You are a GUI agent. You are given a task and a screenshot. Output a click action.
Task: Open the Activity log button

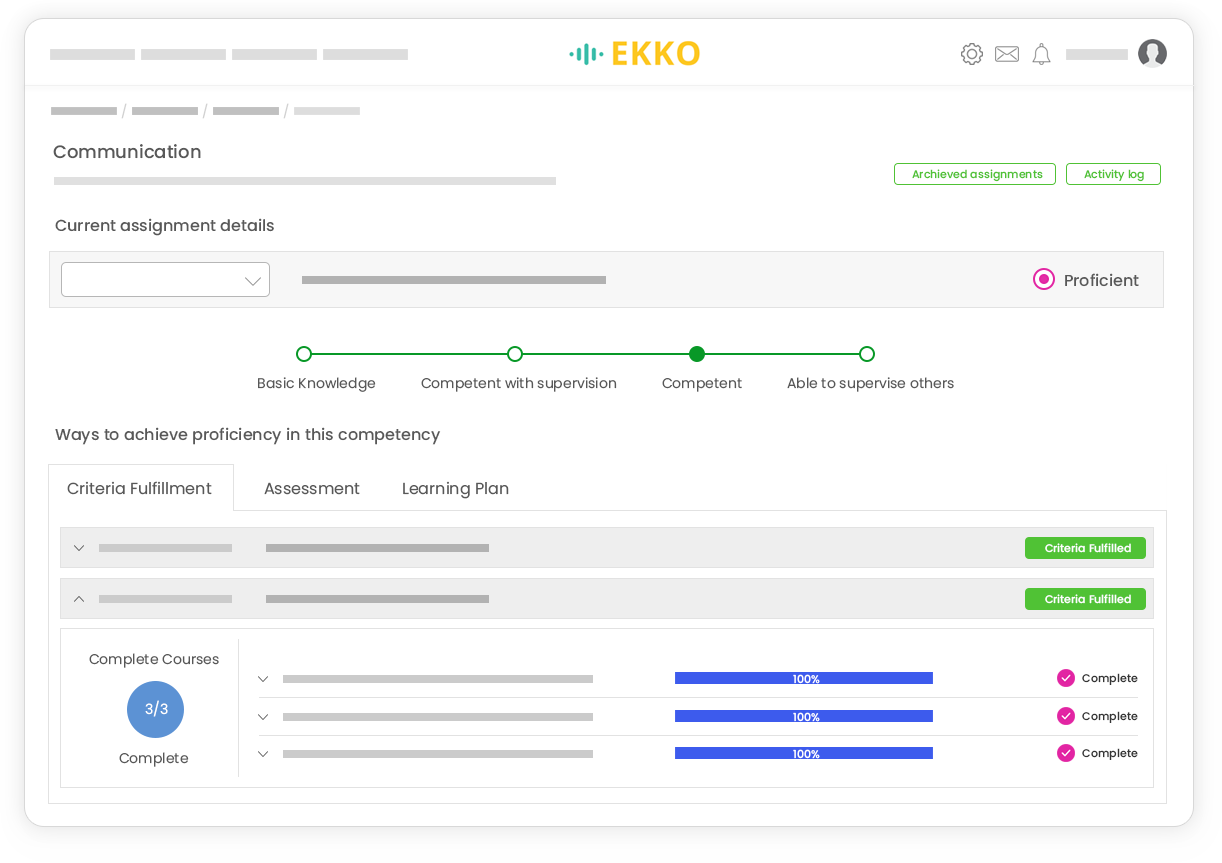[x=1113, y=174]
